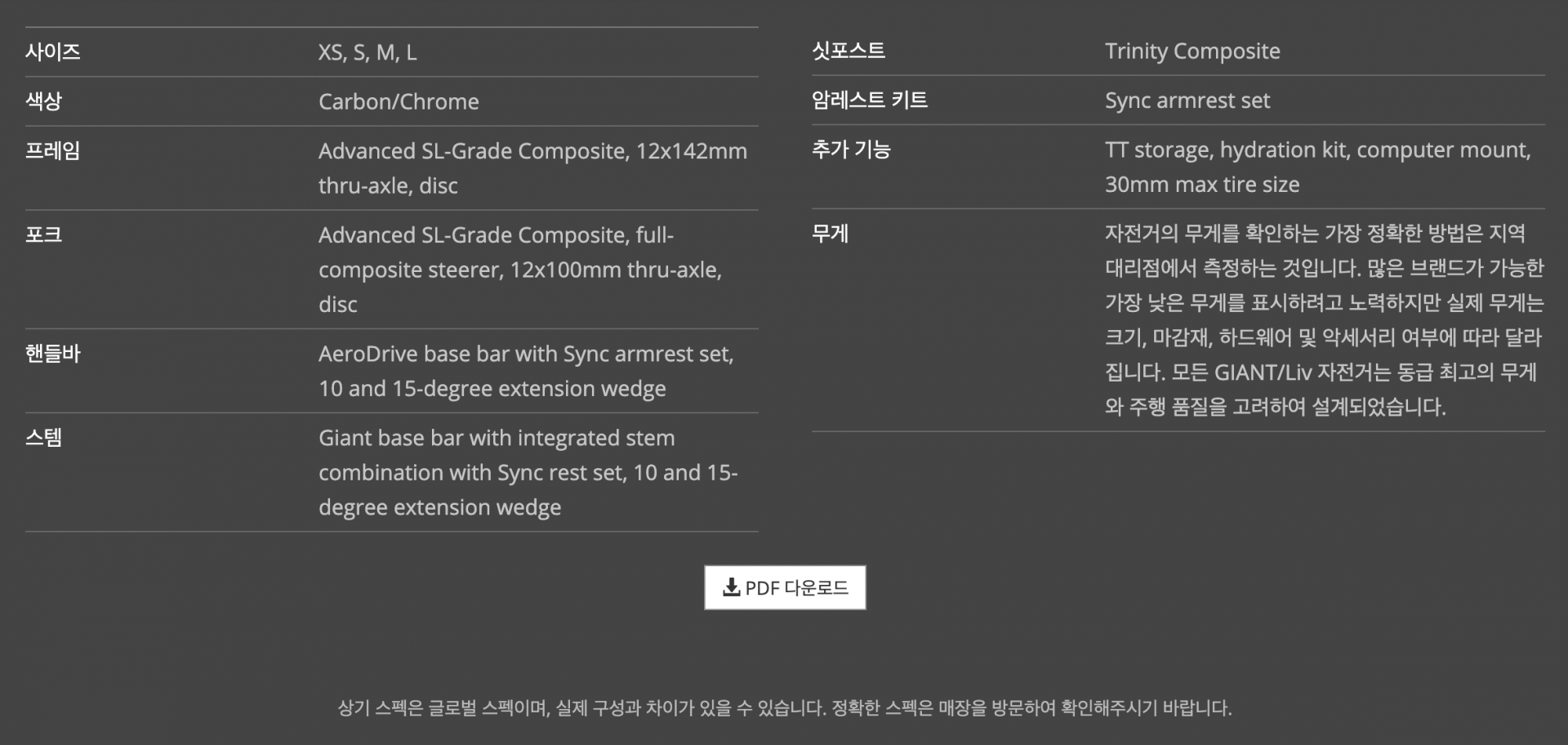Click the Carbon/Chrome color value
Image resolution: width=1568 pixels, height=745 pixels.
(x=399, y=102)
